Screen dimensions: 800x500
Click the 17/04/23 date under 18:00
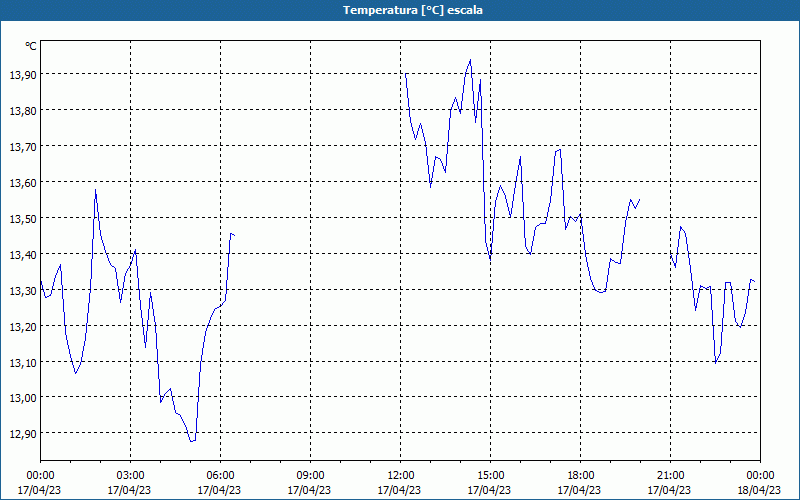point(580,490)
